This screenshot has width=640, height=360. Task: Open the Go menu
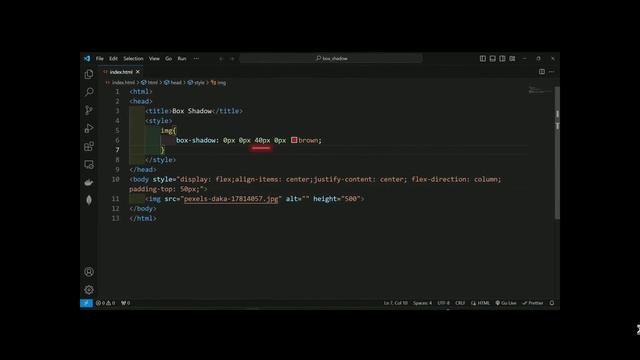[169, 59]
